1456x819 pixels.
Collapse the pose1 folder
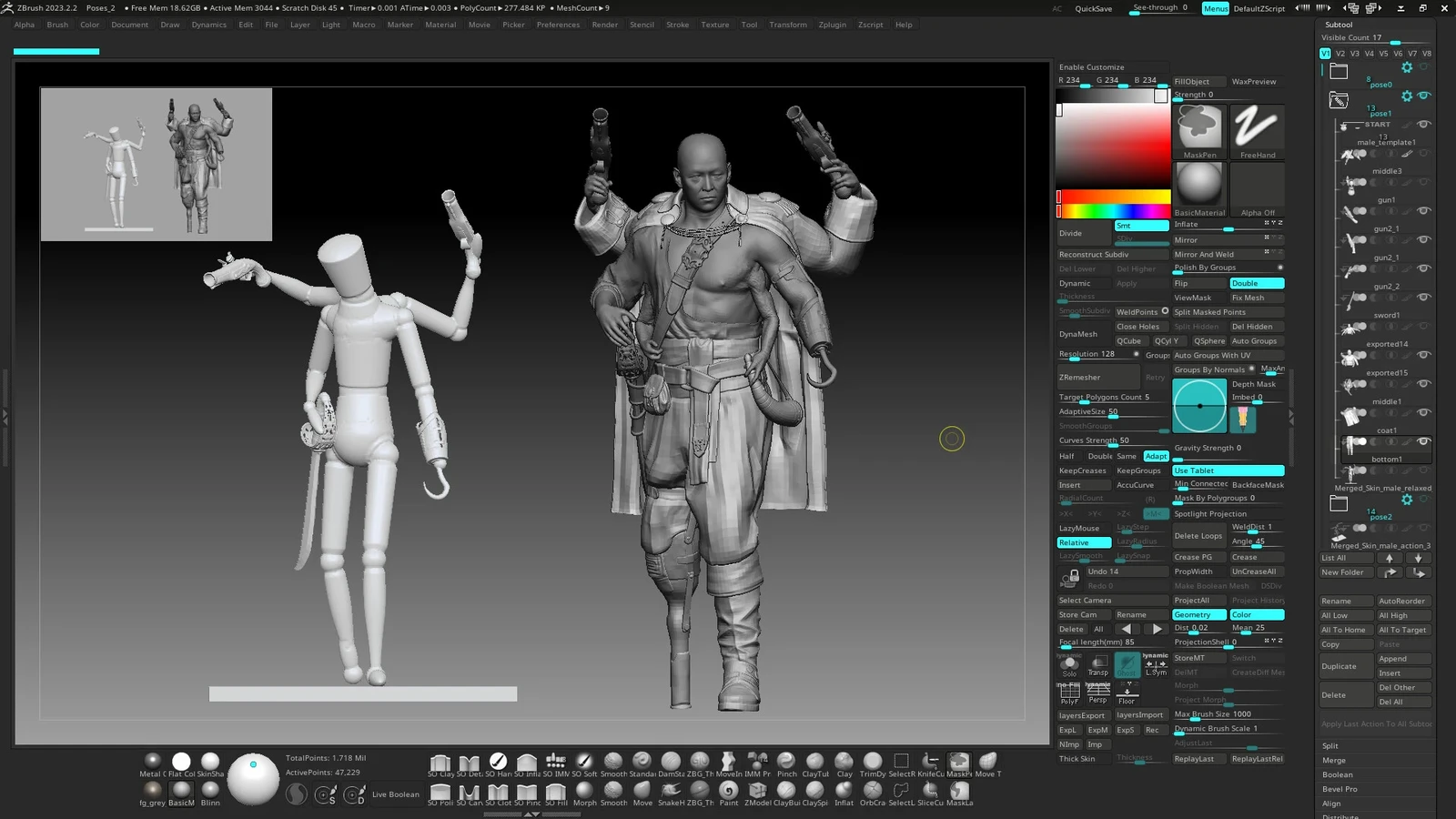pos(1339,100)
